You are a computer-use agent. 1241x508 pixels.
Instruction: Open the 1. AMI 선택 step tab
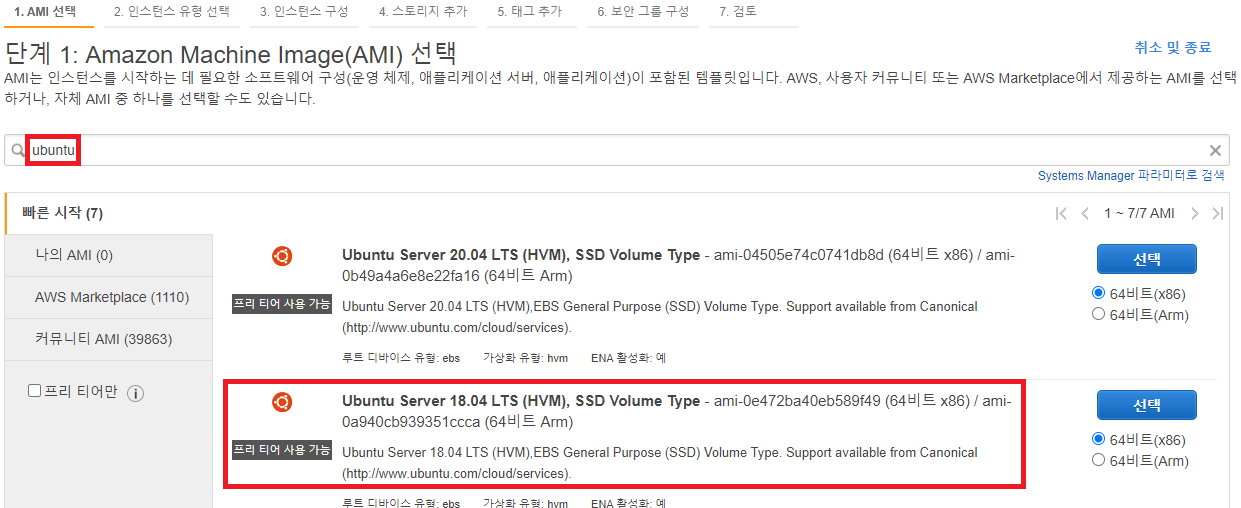point(46,12)
